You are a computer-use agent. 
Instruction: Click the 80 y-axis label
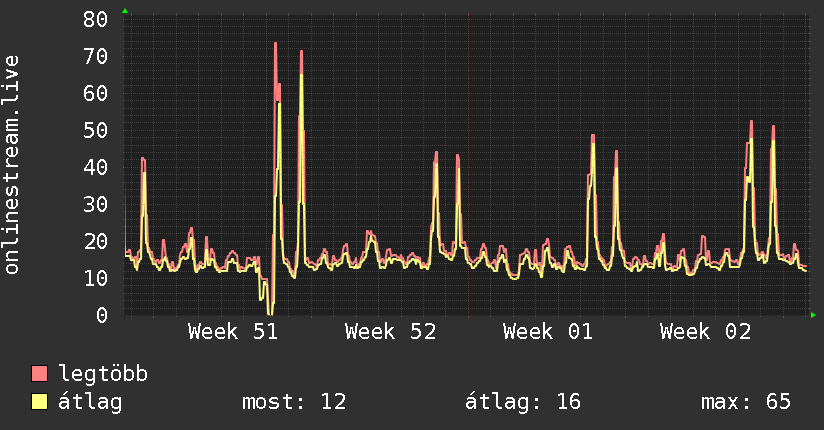point(95,19)
